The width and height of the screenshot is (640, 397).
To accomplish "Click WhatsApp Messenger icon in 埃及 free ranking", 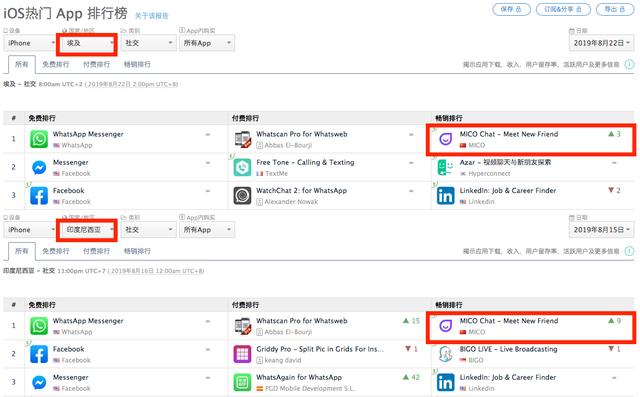I will tap(39, 139).
